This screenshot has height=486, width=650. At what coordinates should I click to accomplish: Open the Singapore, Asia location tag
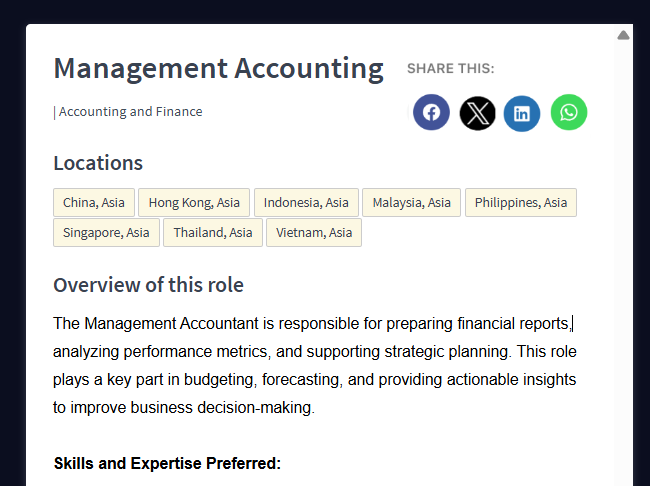pos(106,233)
